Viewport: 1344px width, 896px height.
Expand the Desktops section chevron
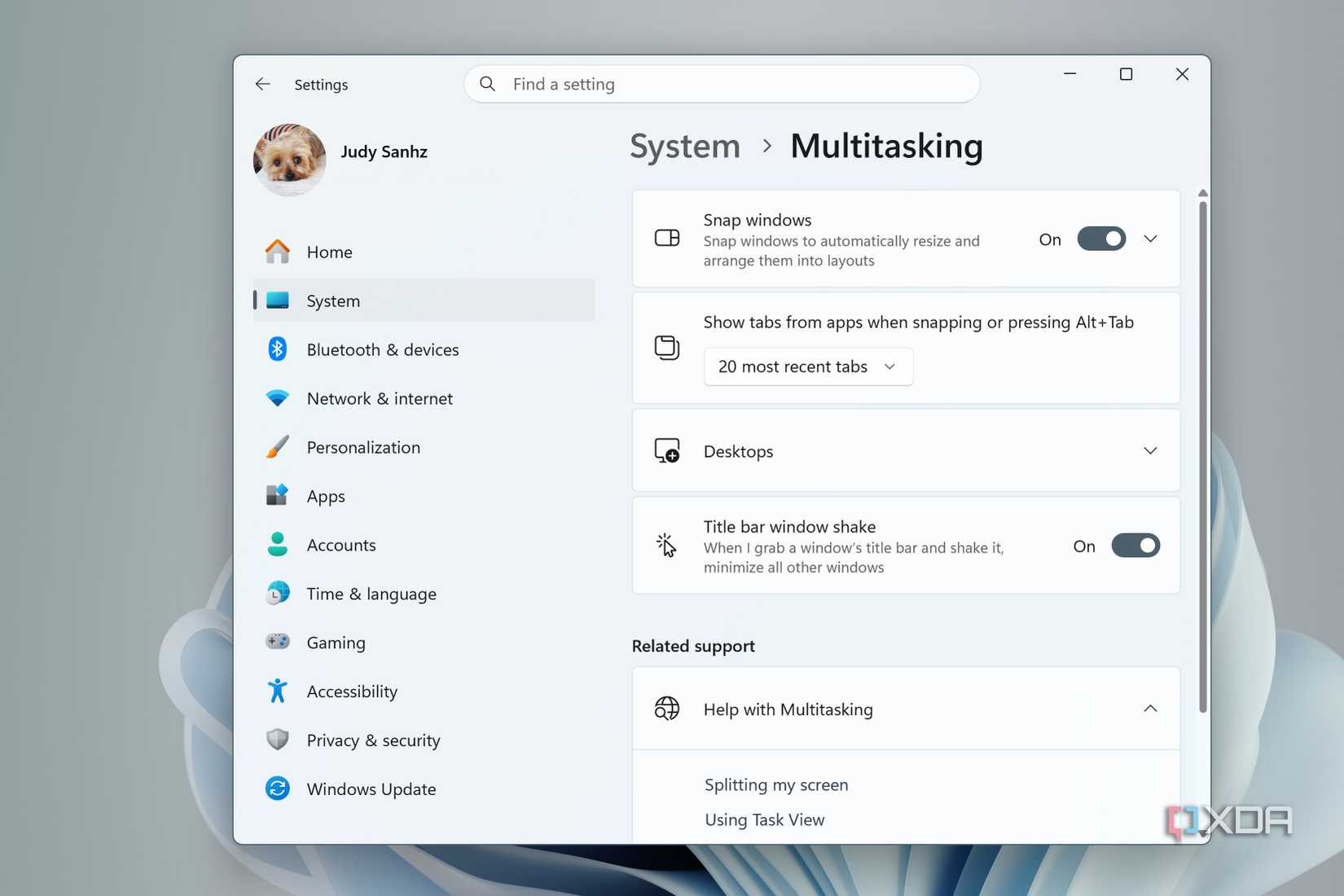tap(1150, 450)
